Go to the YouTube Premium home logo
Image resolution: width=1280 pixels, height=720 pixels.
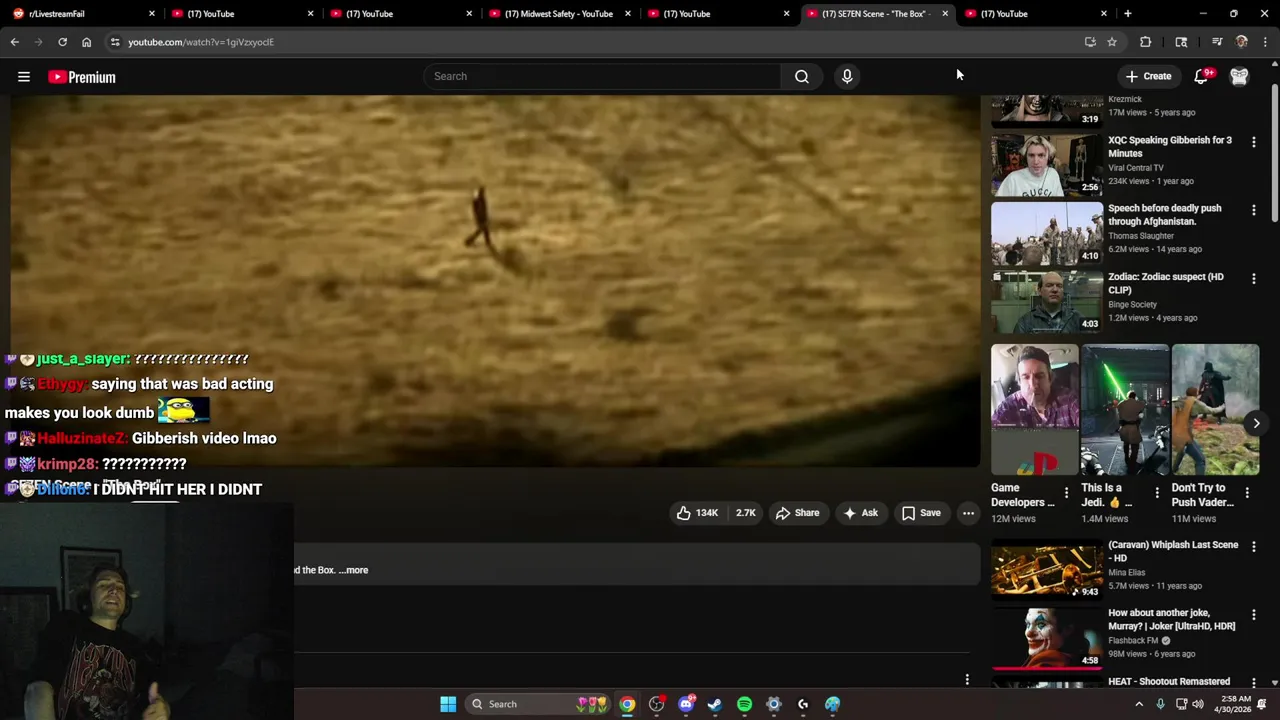tap(82, 77)
